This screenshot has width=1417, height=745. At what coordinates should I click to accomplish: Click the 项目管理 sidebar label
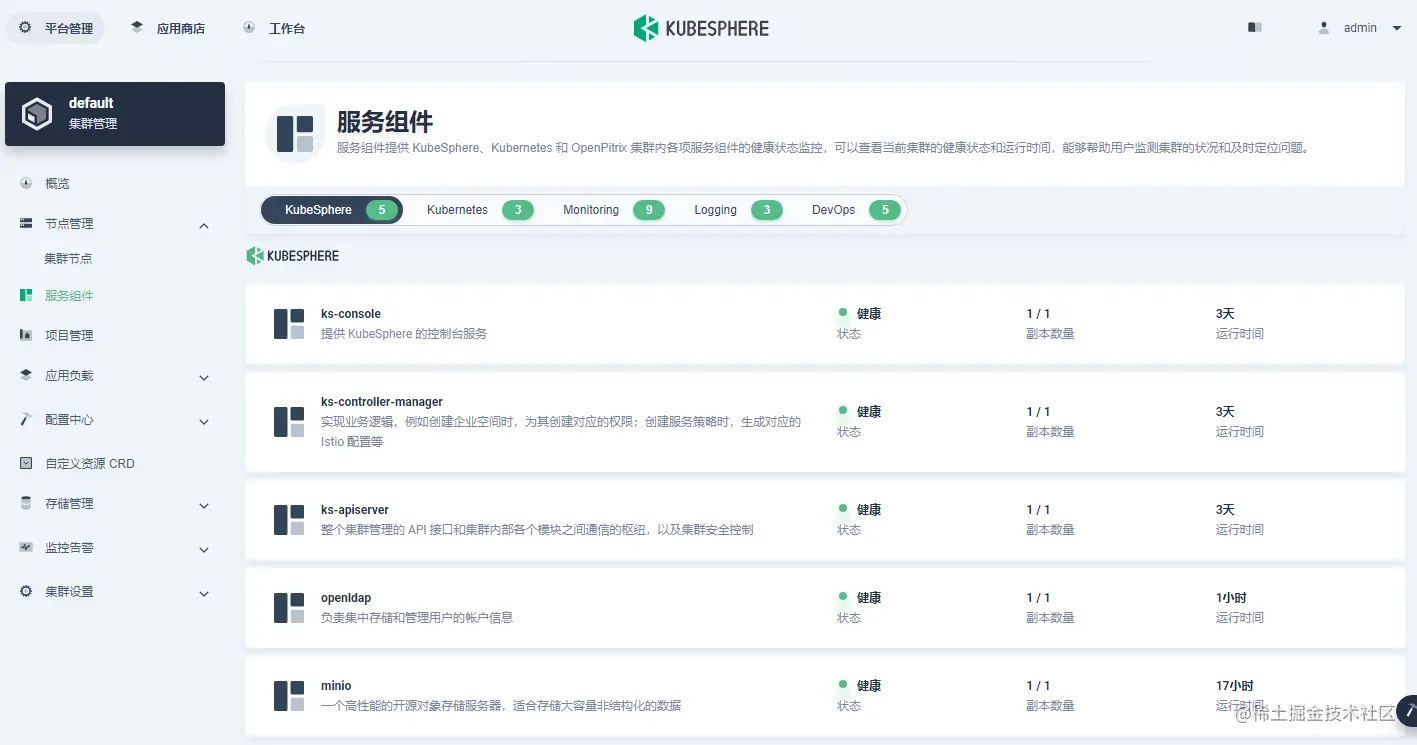(x=69, y=336)
